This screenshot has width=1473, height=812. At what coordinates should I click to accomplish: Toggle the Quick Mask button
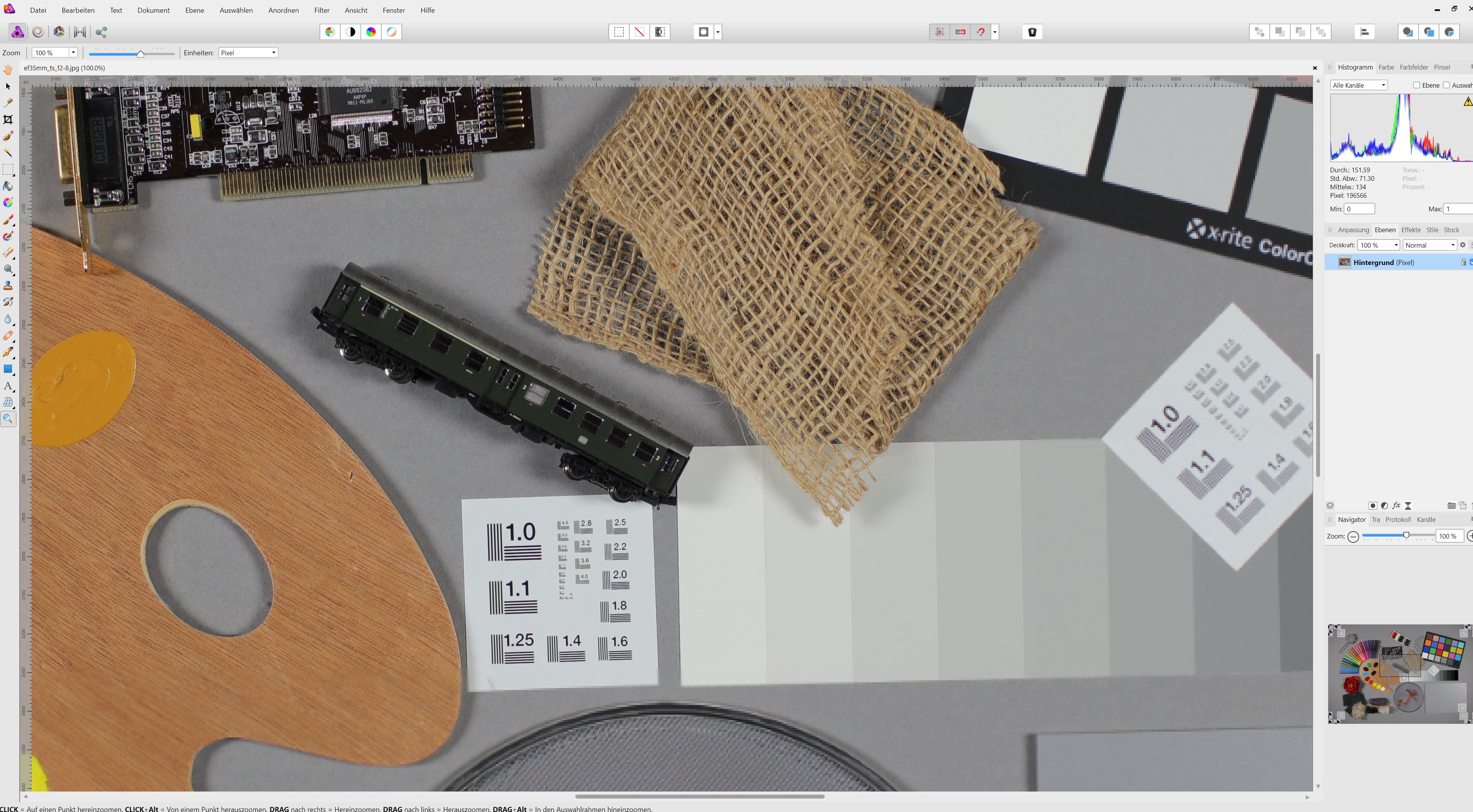pyautogui.click(x=704, y=32)
